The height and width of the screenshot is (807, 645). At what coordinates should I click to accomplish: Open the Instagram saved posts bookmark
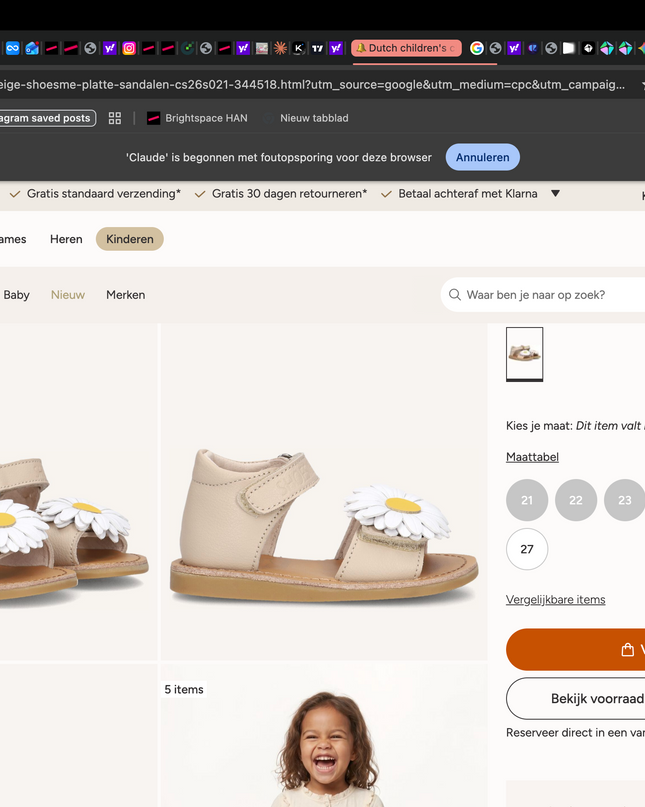pyautogui.click(x=46, y=118)
